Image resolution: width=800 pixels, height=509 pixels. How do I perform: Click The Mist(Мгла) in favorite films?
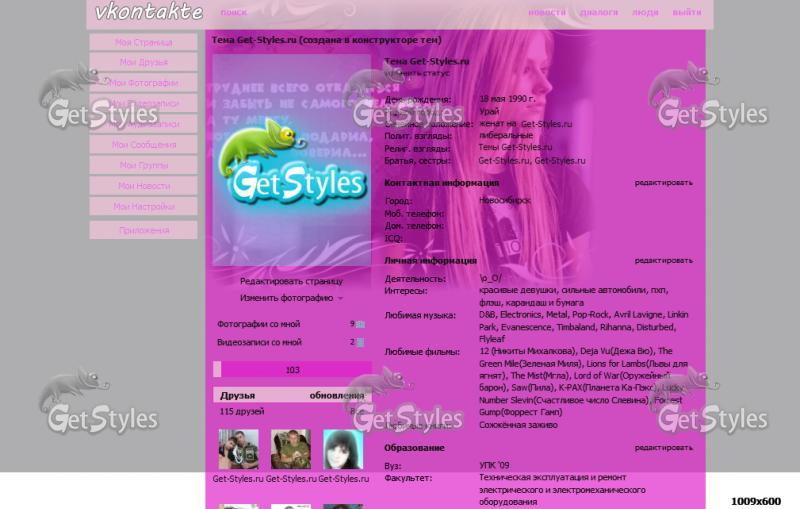point(539,376)
